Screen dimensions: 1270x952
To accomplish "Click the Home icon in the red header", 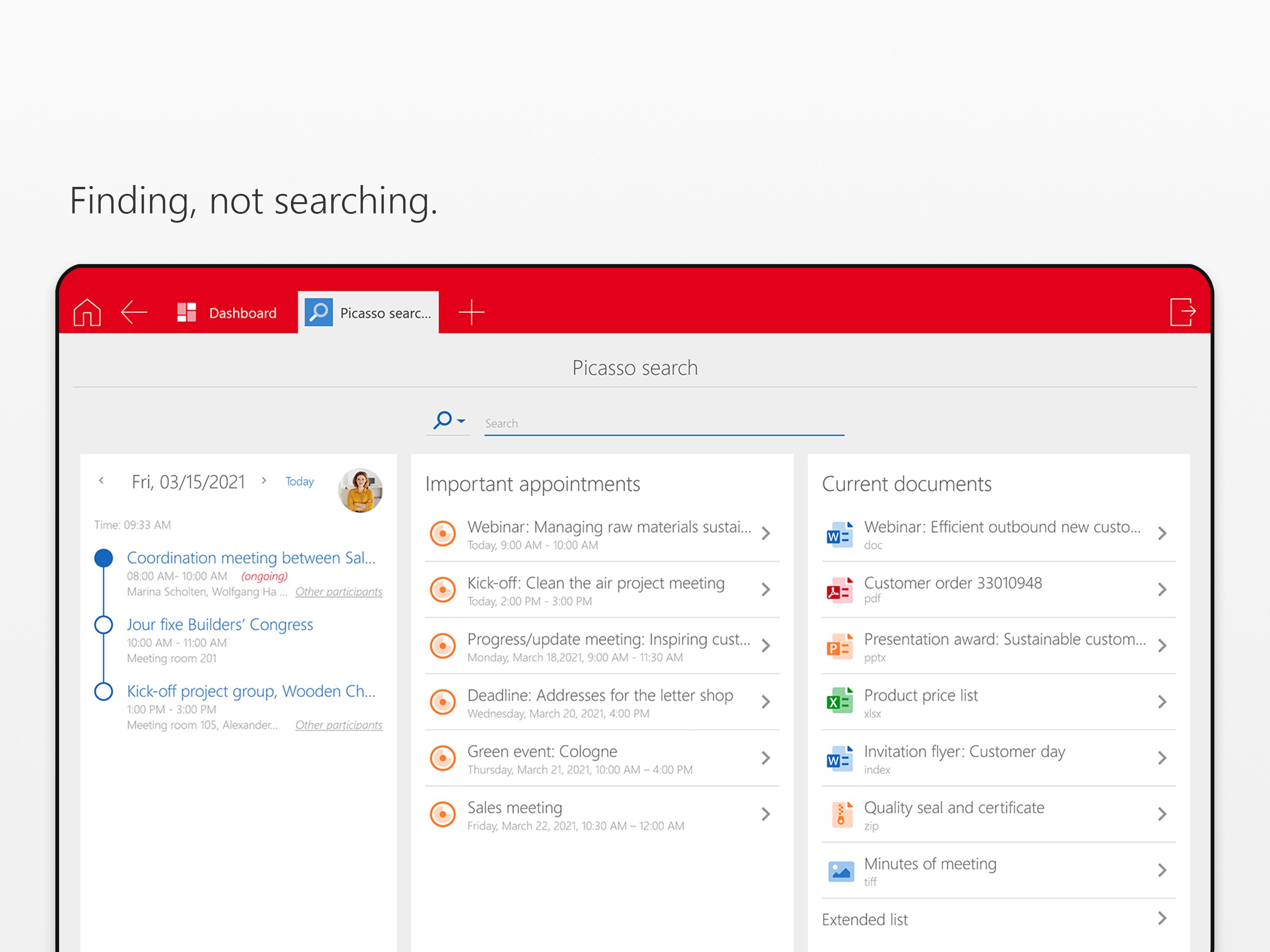I will coord(87,312).
